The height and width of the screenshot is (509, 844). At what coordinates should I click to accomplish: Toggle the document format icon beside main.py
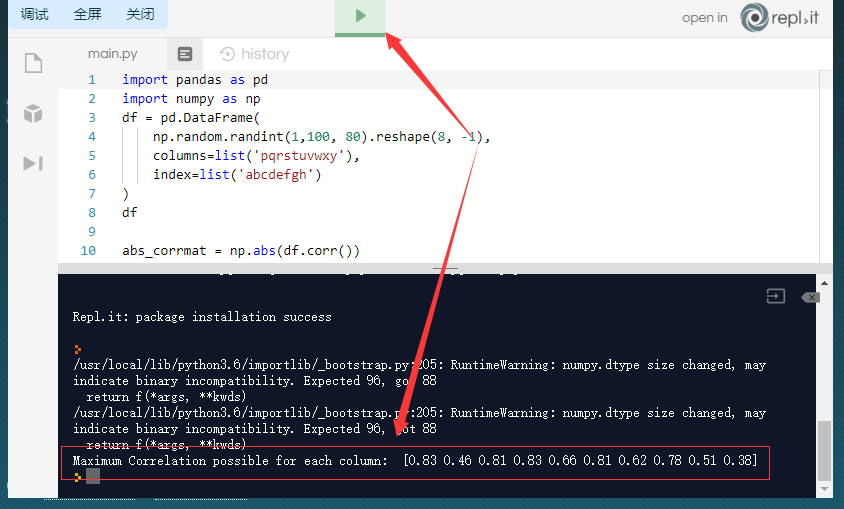(x=185, y=54)
